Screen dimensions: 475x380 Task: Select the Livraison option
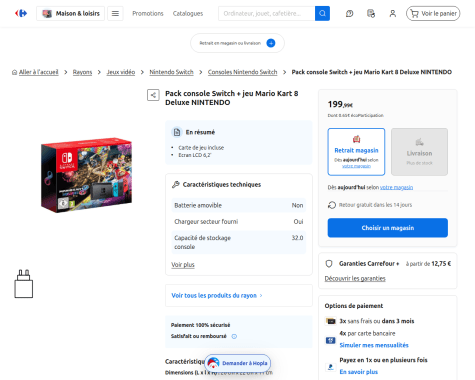pyautogui.click(x=419, y=152)
